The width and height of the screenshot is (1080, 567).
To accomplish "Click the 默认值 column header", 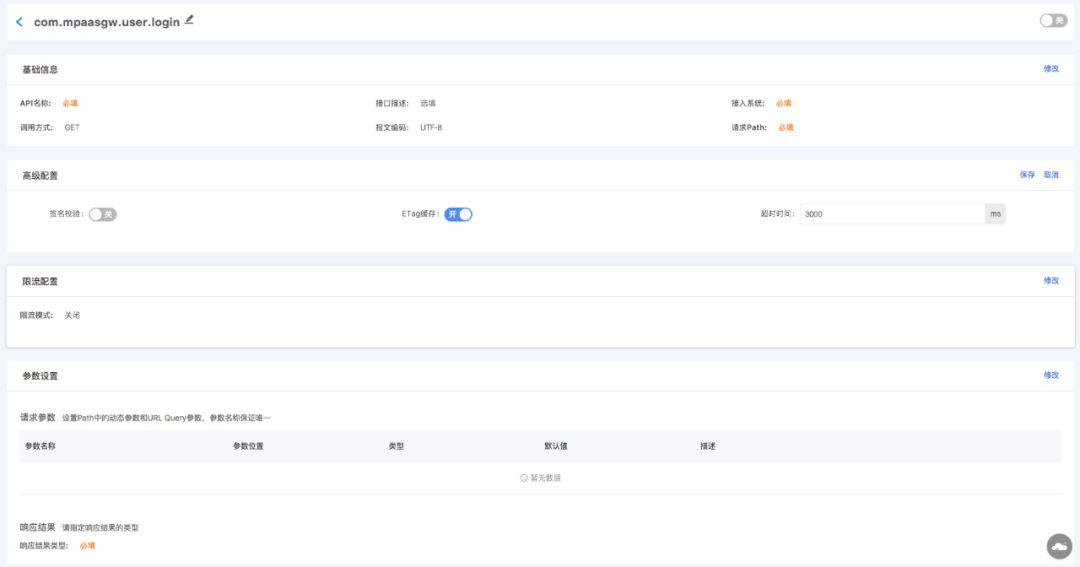I will click(556, 446).
